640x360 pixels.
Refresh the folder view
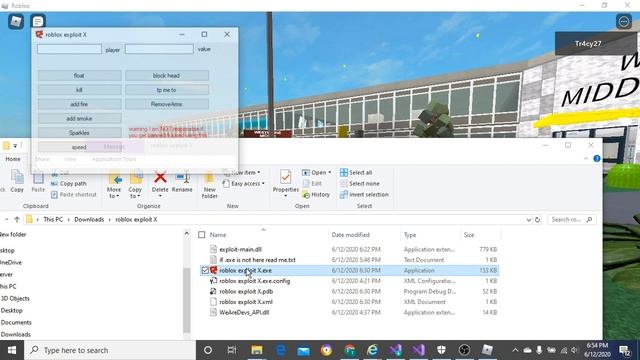538,220
